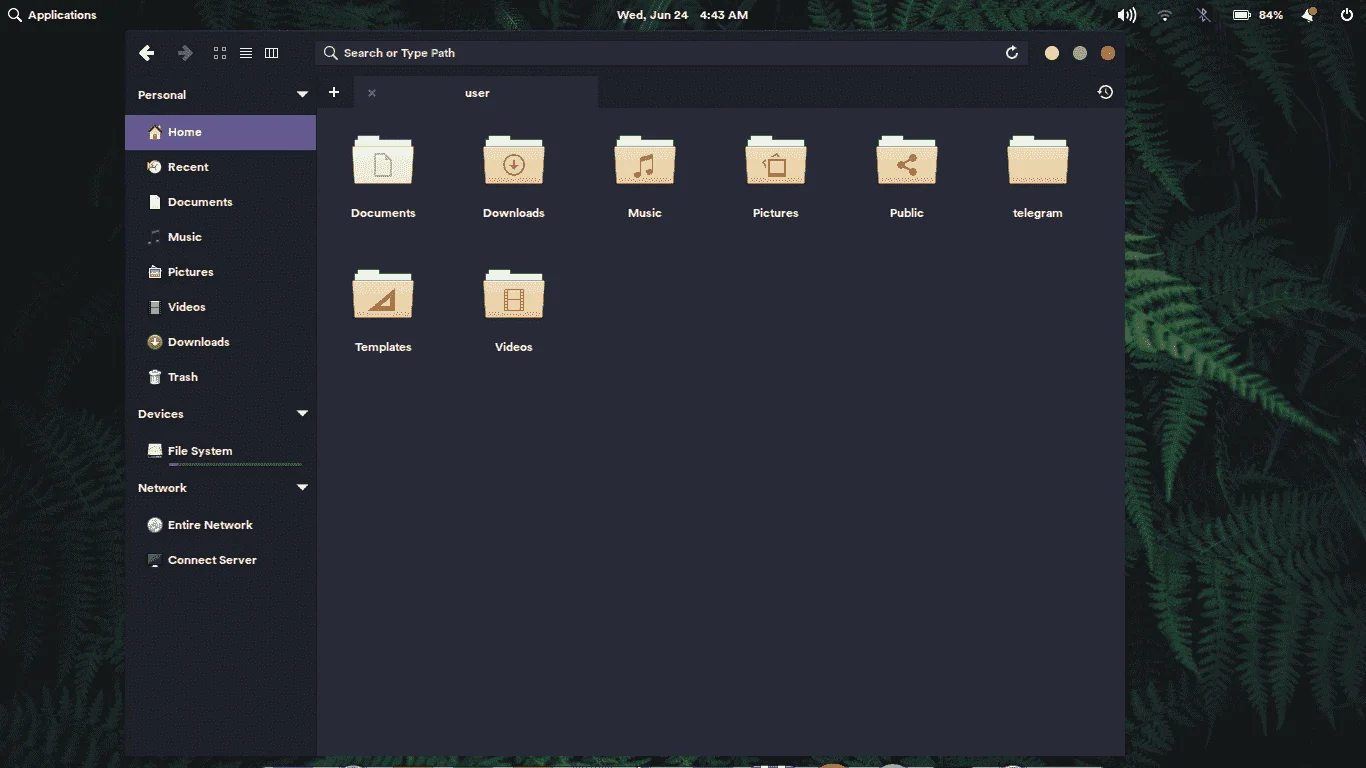Image resolution: width=1366 pixels, height=768 pixels.
Task: Select the user tab
Action: (x=477, y=93)
